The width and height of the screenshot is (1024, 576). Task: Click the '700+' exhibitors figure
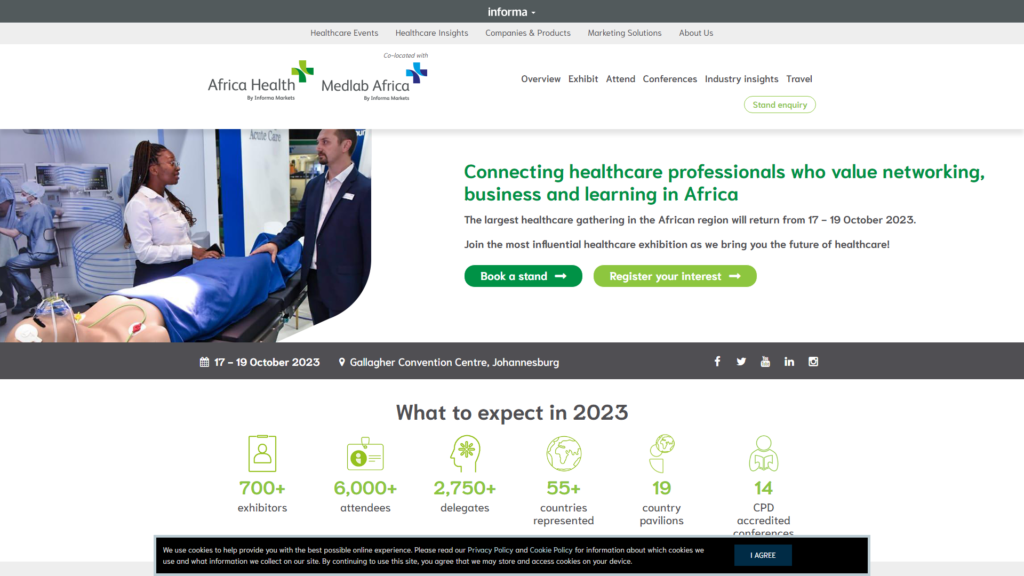(262, 488)
